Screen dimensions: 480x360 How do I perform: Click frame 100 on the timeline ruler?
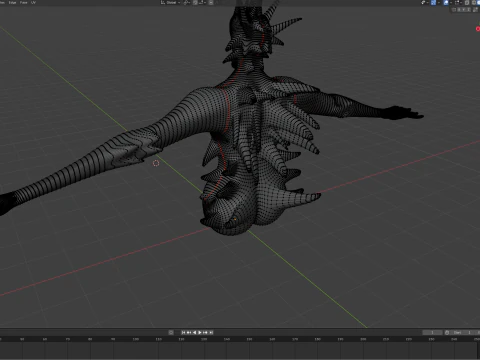tap(136, 339)
